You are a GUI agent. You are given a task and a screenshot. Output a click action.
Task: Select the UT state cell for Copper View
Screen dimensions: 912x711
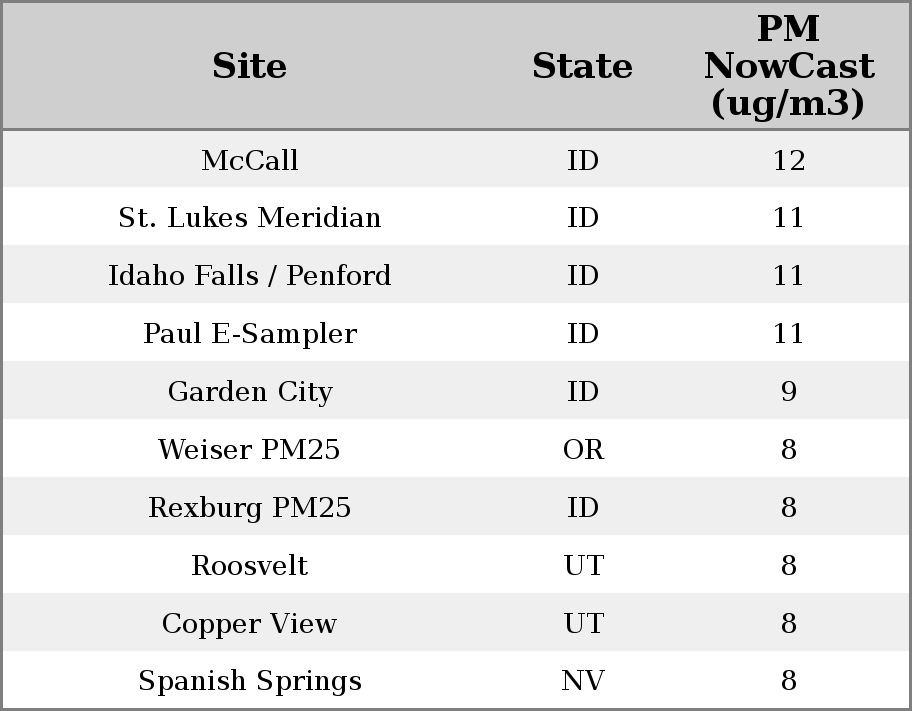[583, 624]
